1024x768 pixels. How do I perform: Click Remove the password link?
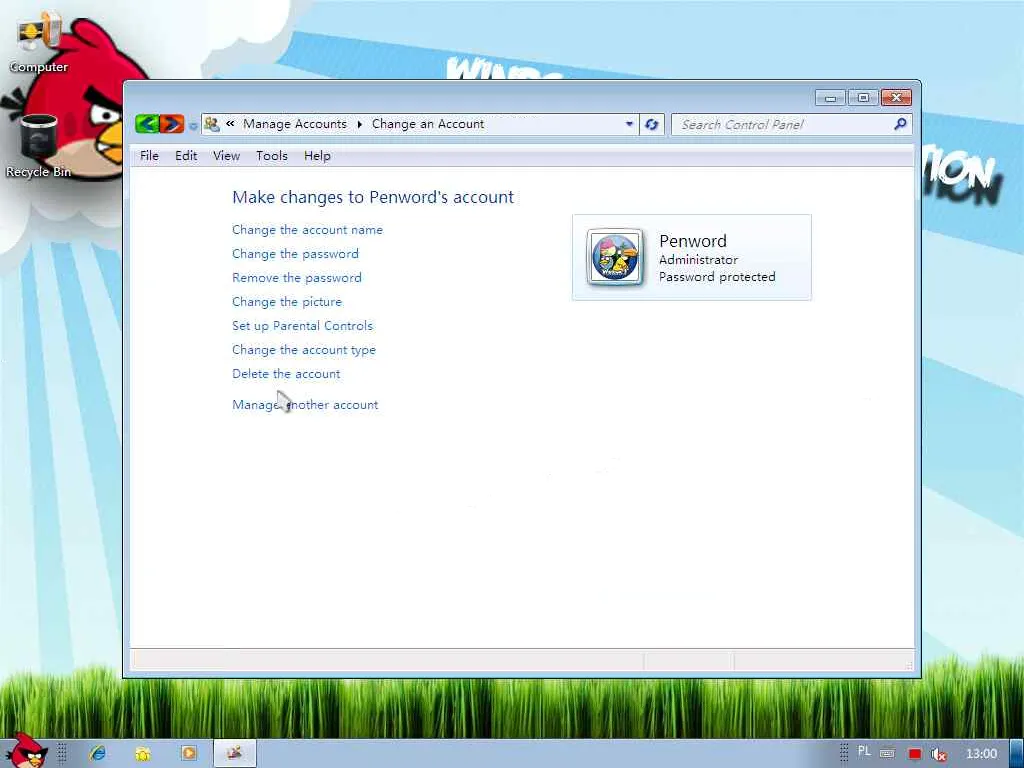click(296, 278)
